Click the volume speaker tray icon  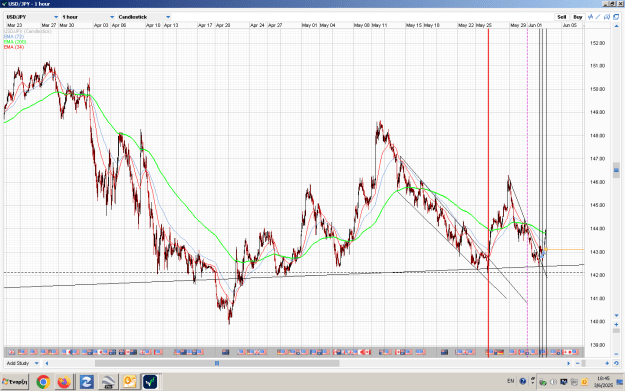tap(553, 382)
